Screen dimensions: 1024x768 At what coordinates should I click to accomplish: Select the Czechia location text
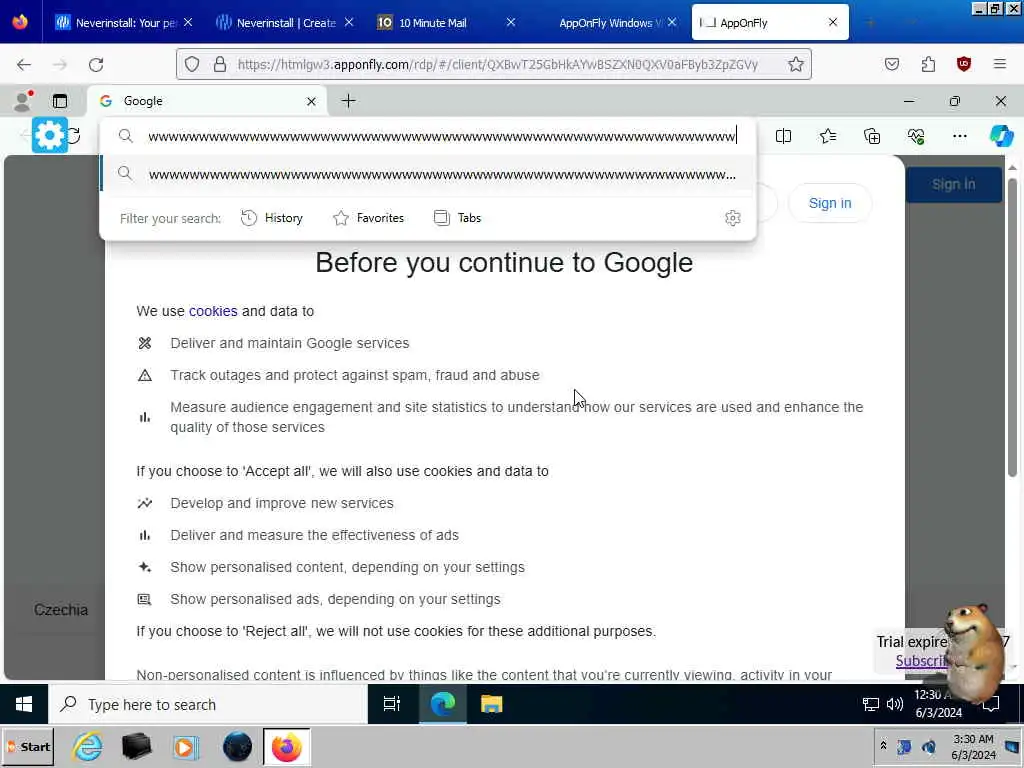[61, 610]
